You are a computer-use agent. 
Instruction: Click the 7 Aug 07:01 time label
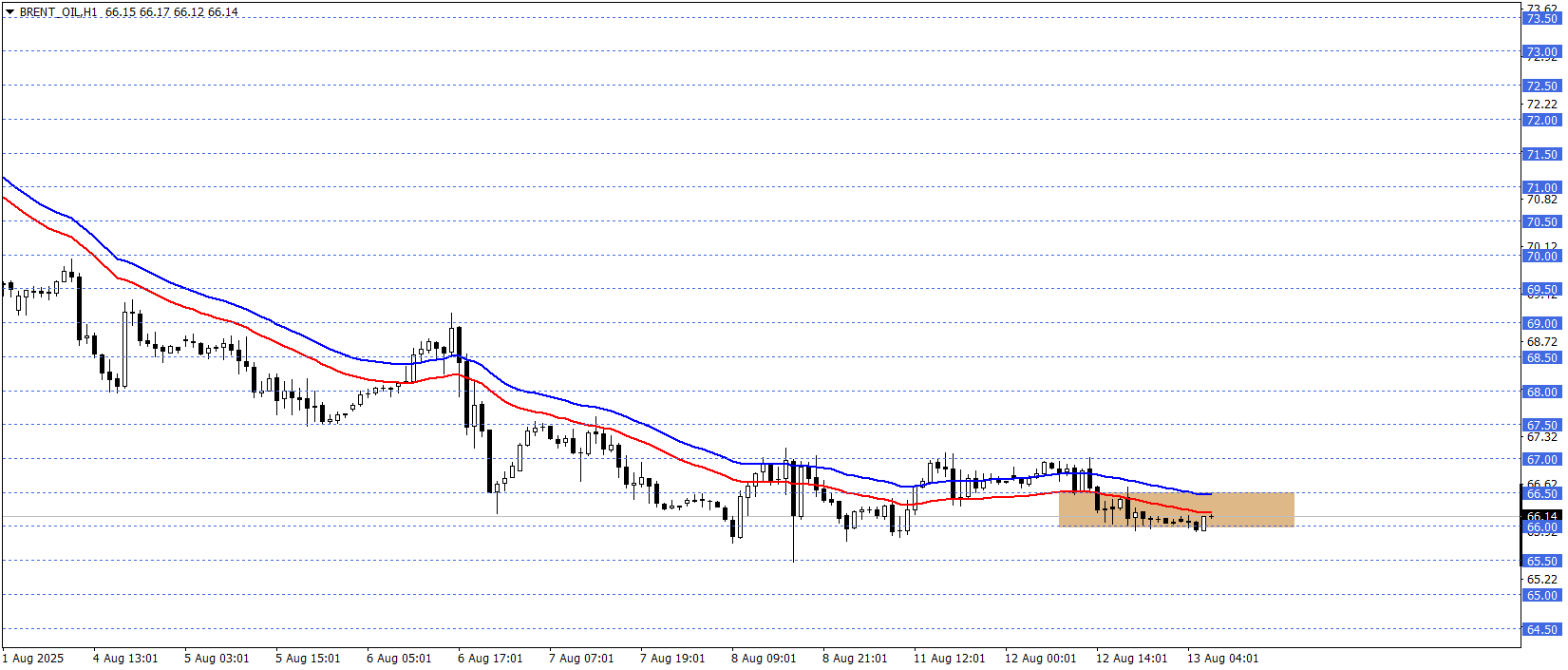click(x=581, y=658)
